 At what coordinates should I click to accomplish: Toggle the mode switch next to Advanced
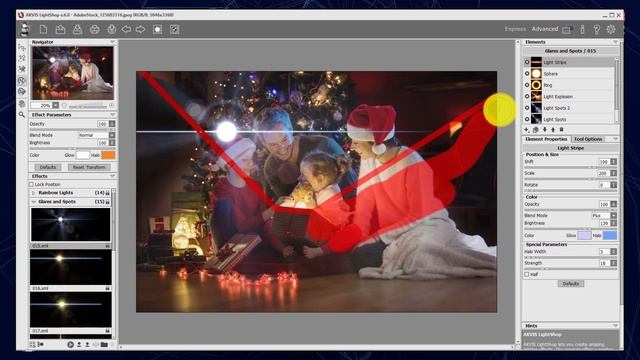(567, 29)
